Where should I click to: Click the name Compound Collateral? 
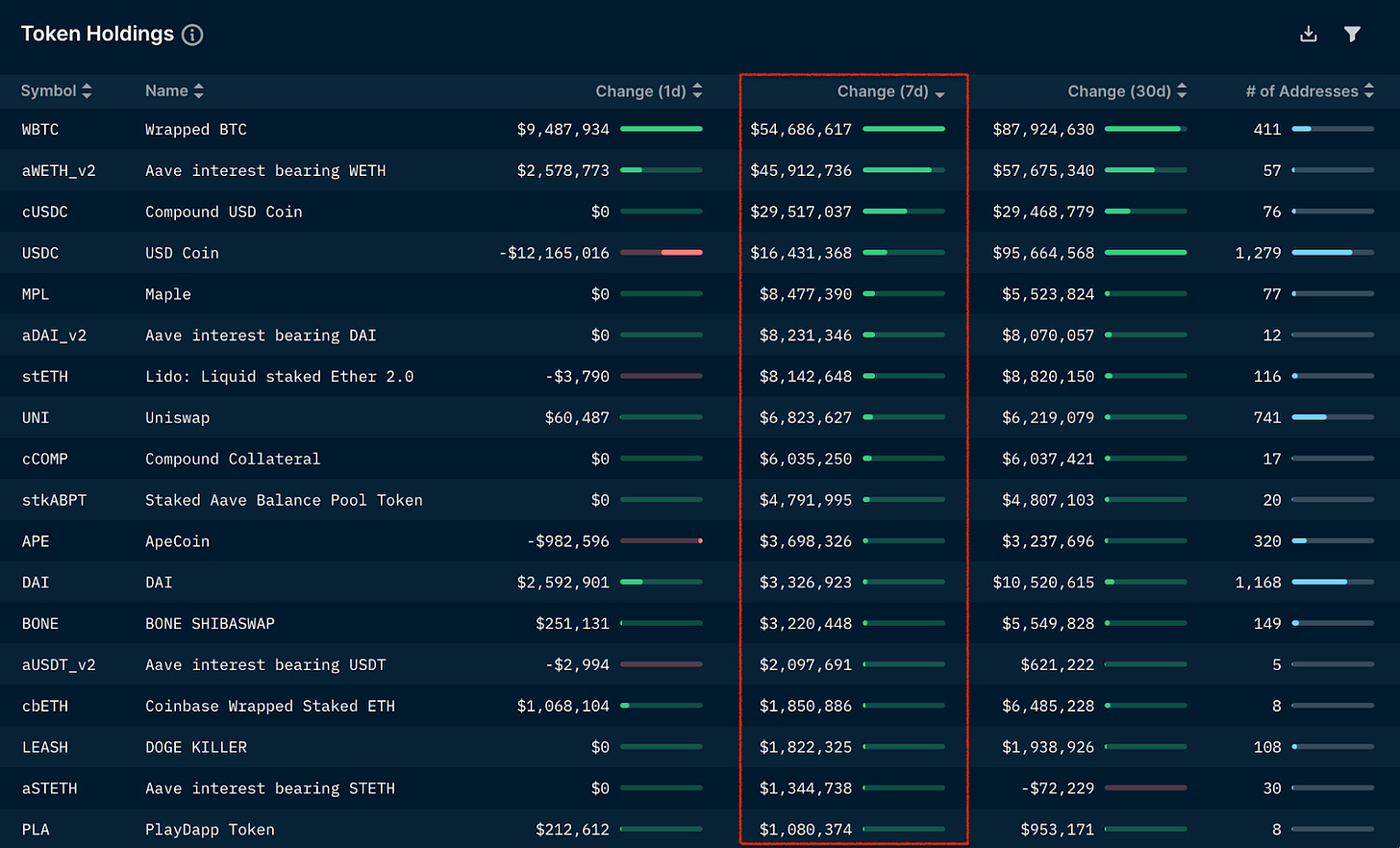pyautogui.click(x=233, y=460)
